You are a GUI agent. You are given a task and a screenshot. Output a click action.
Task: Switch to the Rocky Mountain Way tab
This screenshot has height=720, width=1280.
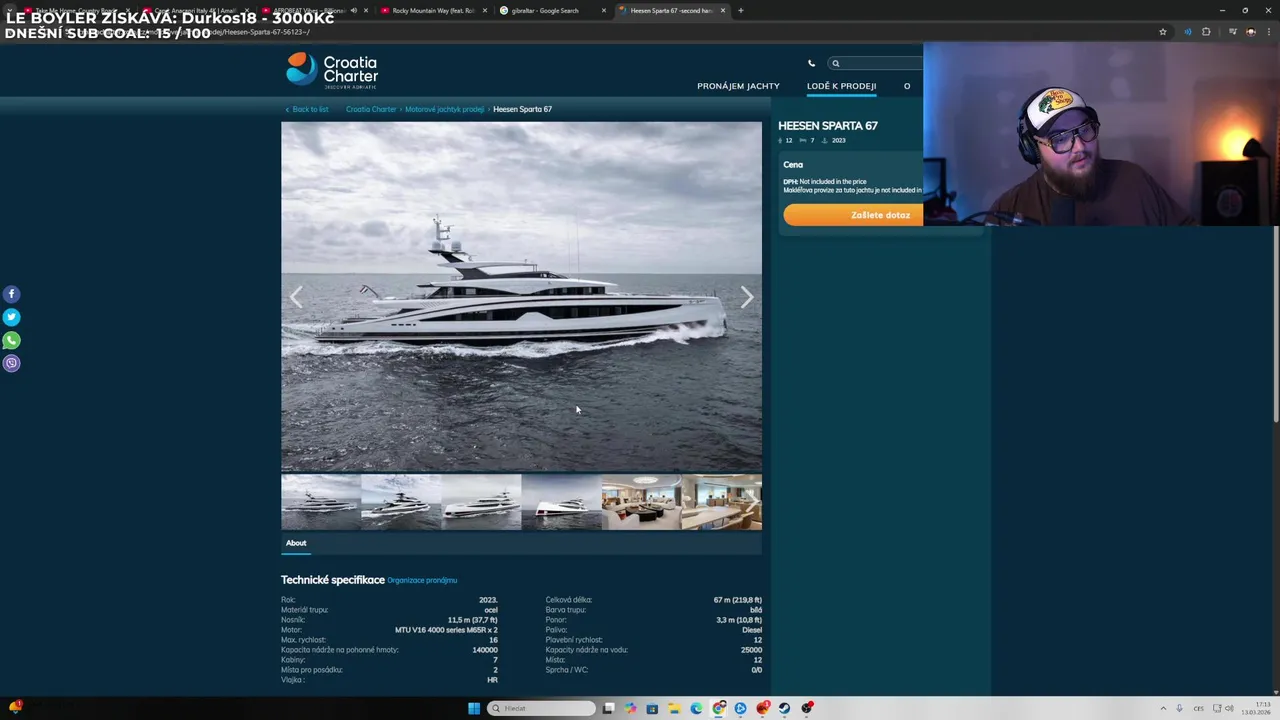click(433, 10)
